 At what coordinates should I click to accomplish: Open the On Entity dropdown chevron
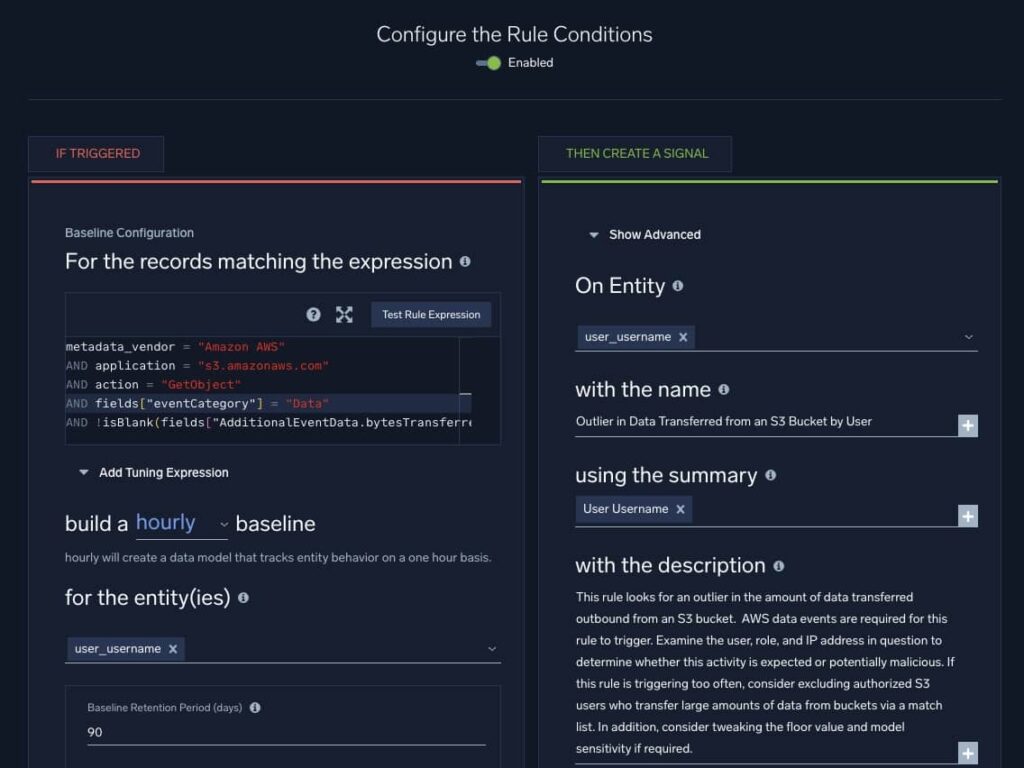(968, 337)
